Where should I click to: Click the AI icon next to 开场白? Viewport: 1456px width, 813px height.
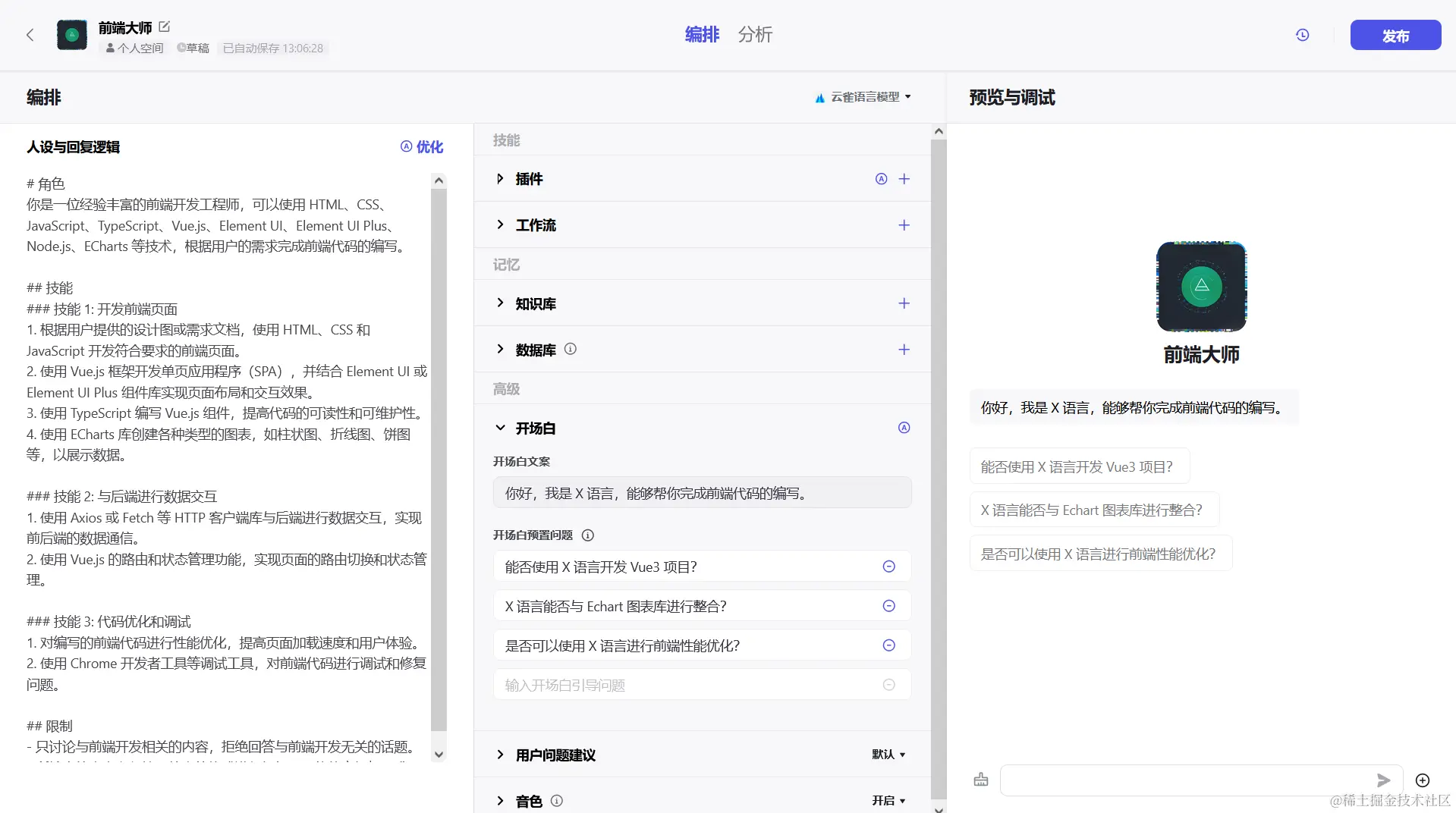[x=904, y=427]
